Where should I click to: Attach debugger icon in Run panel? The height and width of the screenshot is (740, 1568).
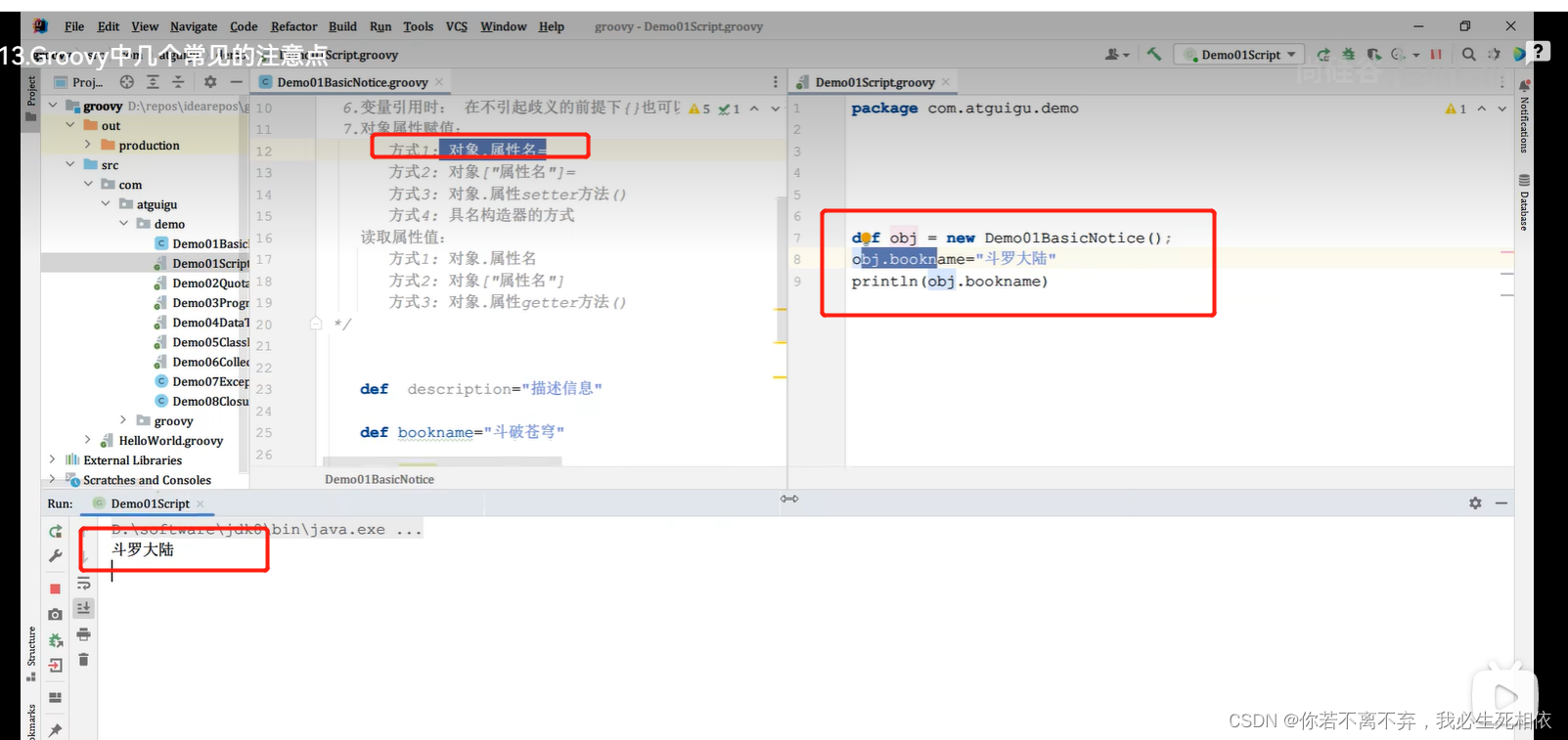pyautogui.click(x=56, y=640)
